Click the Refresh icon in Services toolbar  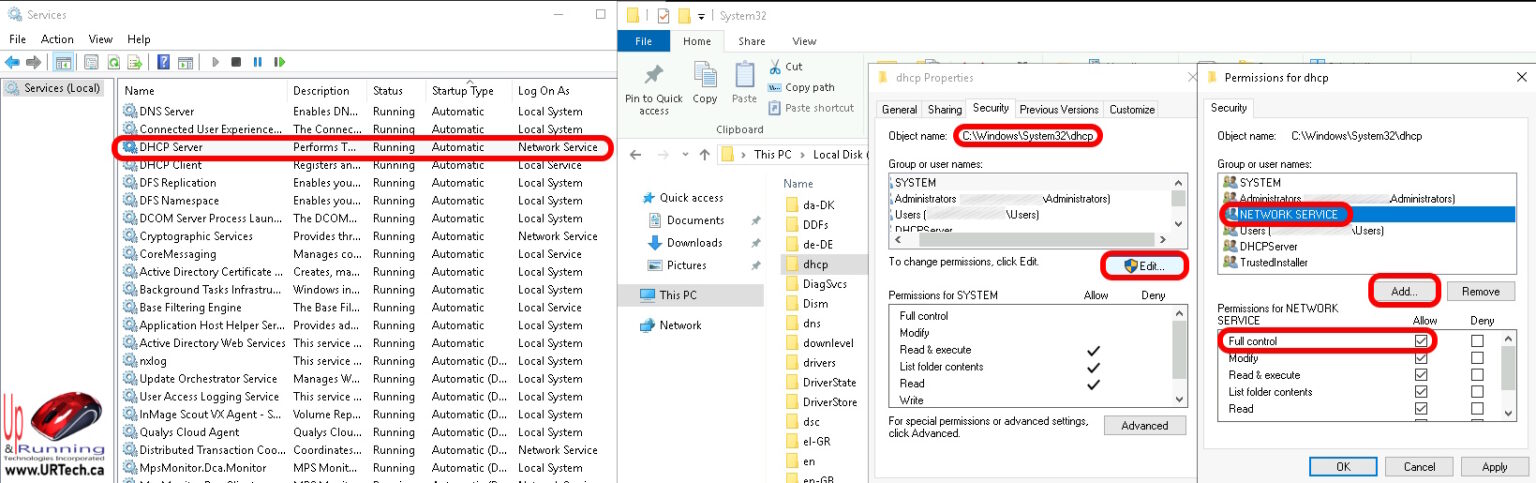point(114,62)
